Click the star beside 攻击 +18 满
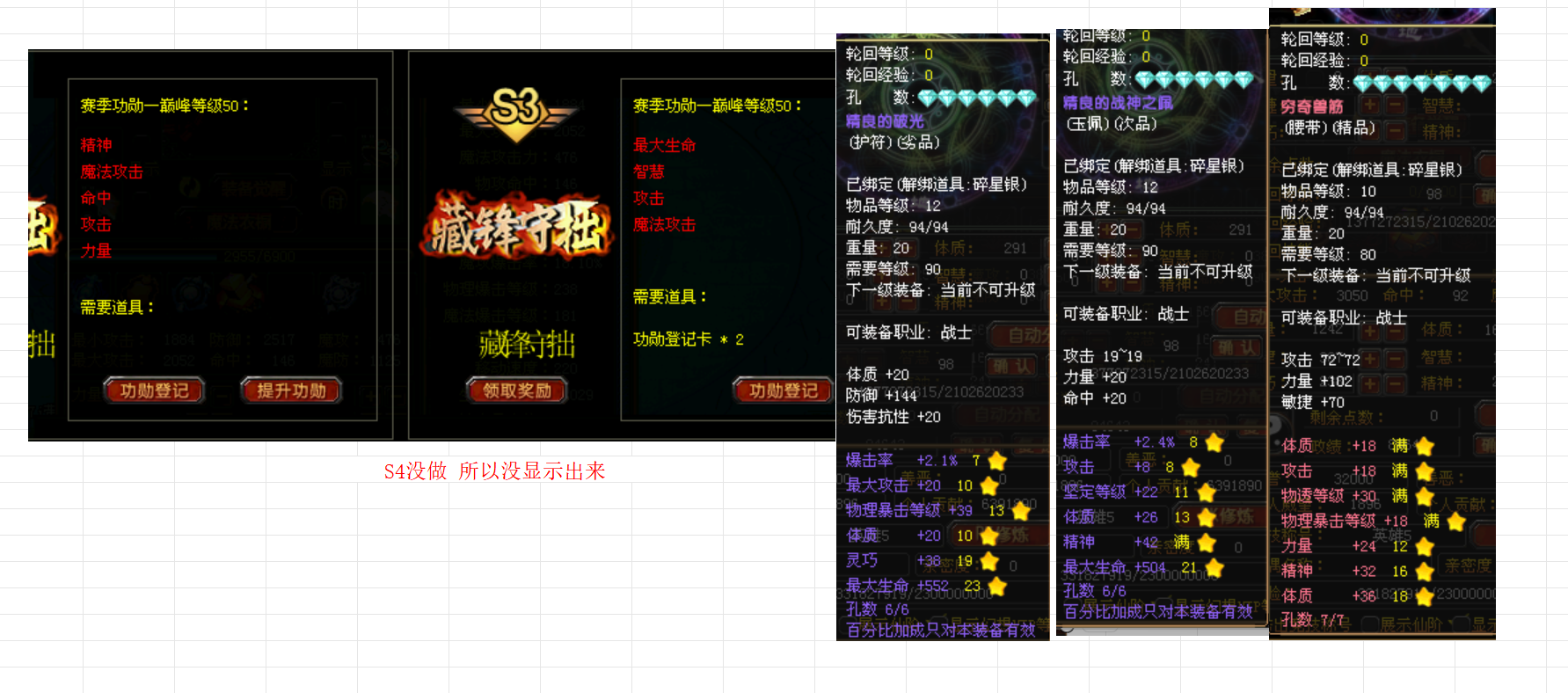Viewport: 1568px width, 693px height. click(1424, 471)
